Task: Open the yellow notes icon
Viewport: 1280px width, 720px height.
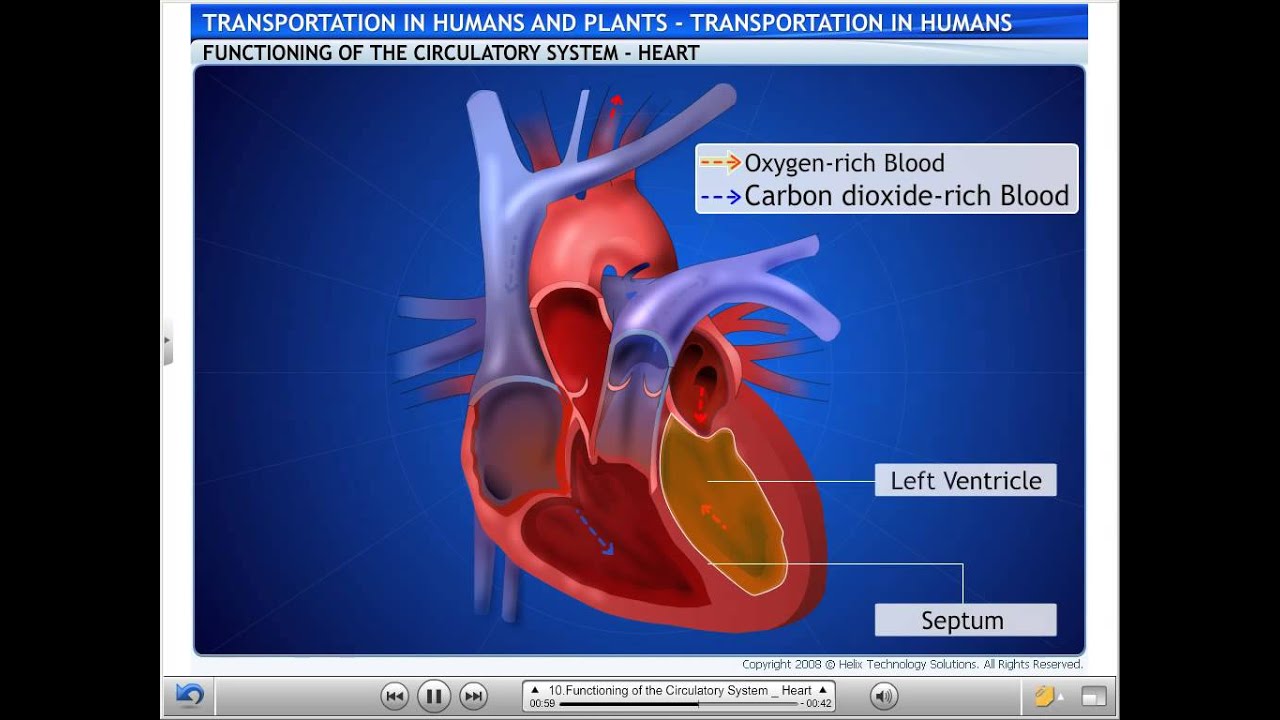Action: (1044, 696)
